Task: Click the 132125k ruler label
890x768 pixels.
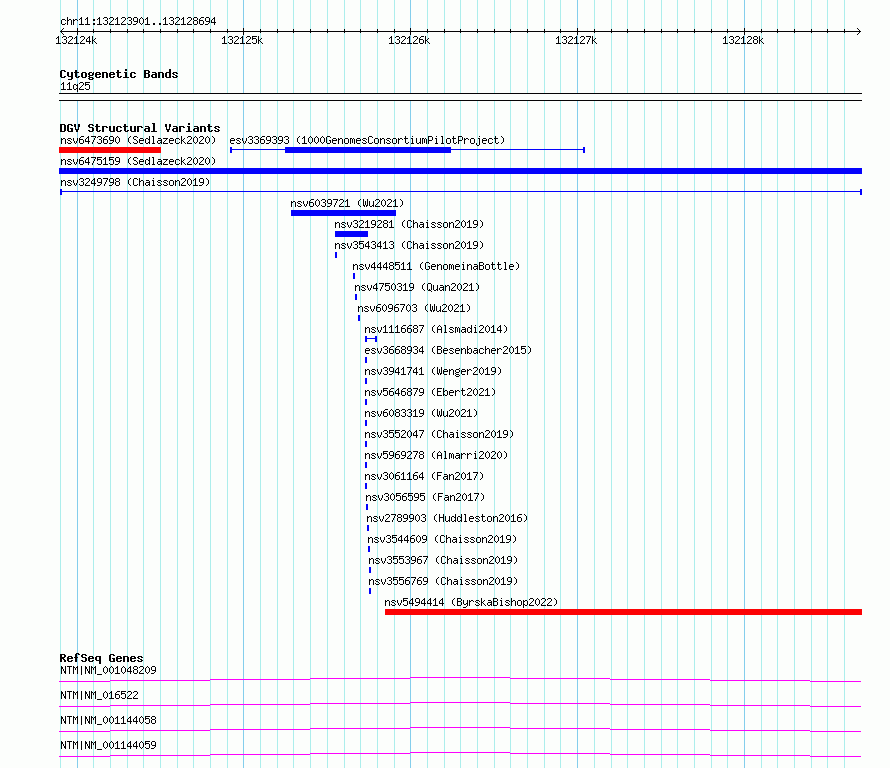Action: point(242,40)
